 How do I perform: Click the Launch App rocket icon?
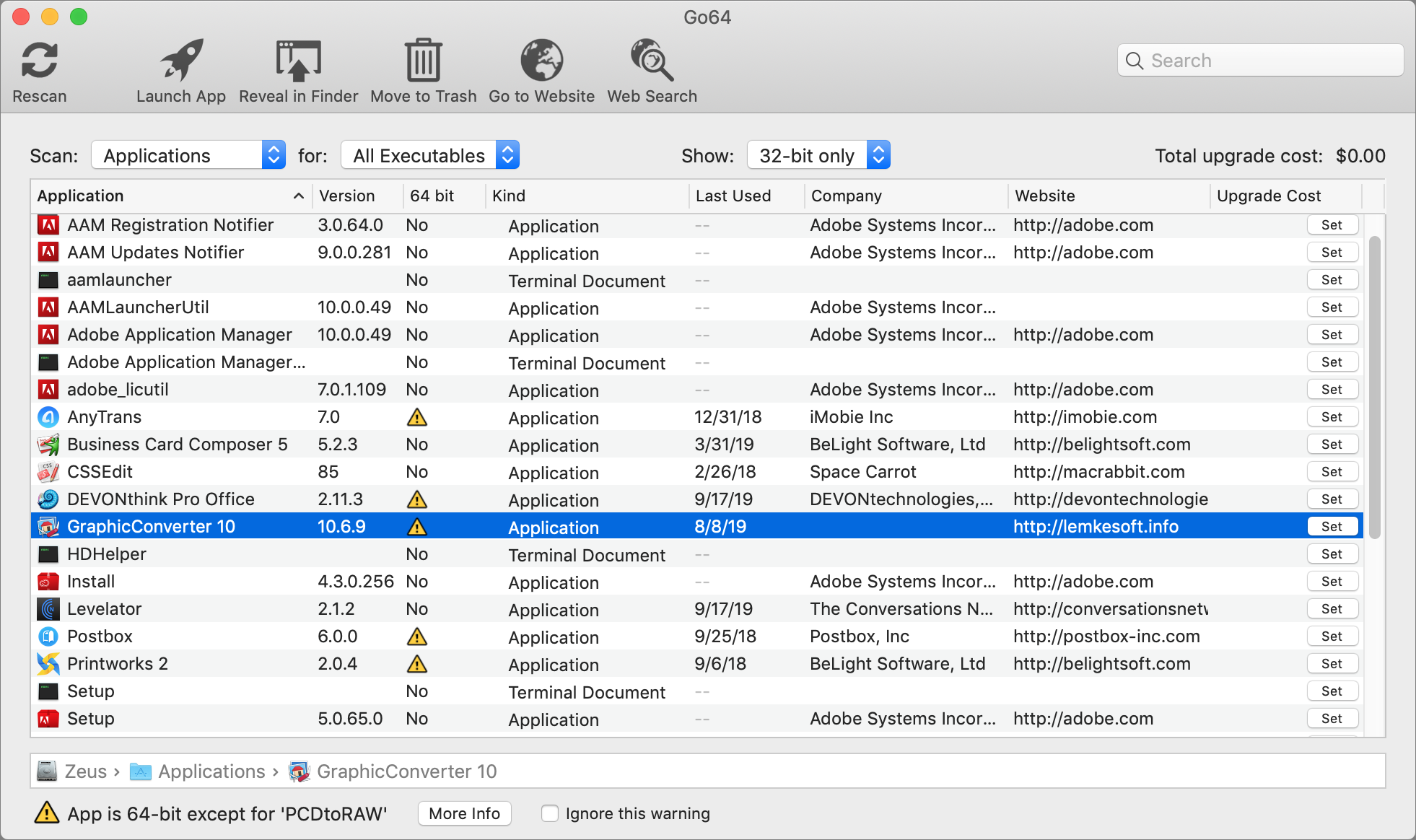(x=181, y=61)
